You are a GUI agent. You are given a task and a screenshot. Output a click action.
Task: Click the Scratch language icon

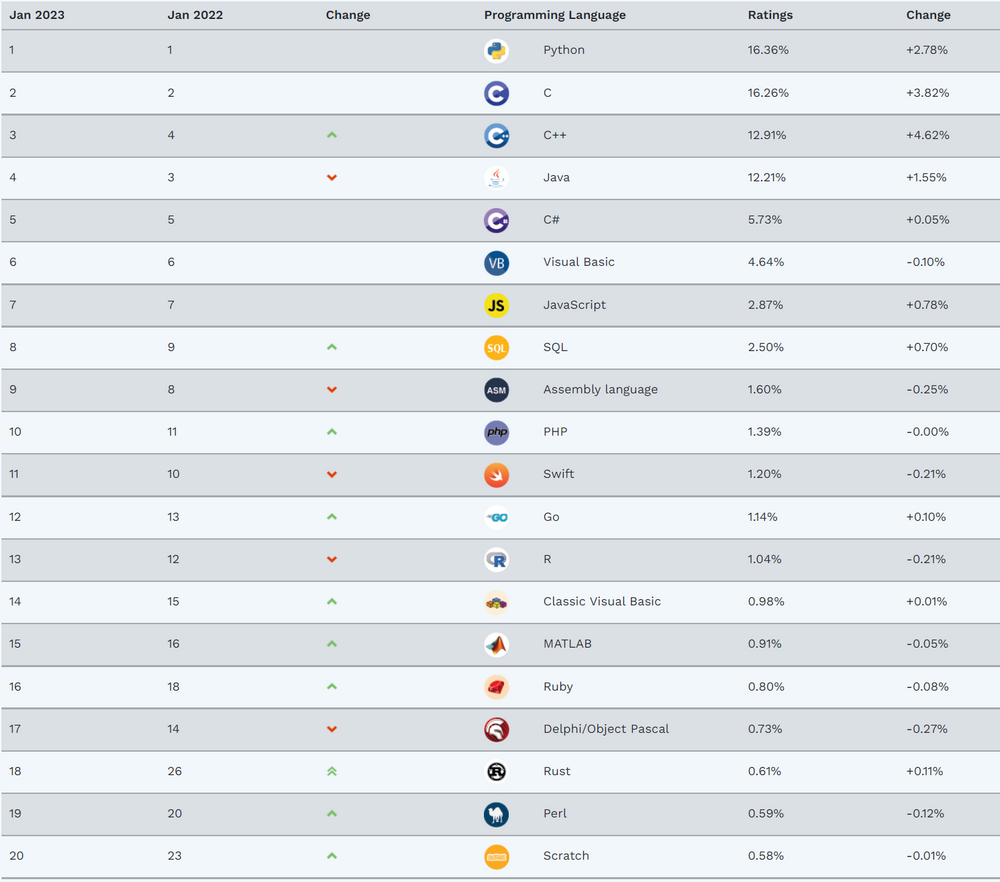[x=496, y=856]
